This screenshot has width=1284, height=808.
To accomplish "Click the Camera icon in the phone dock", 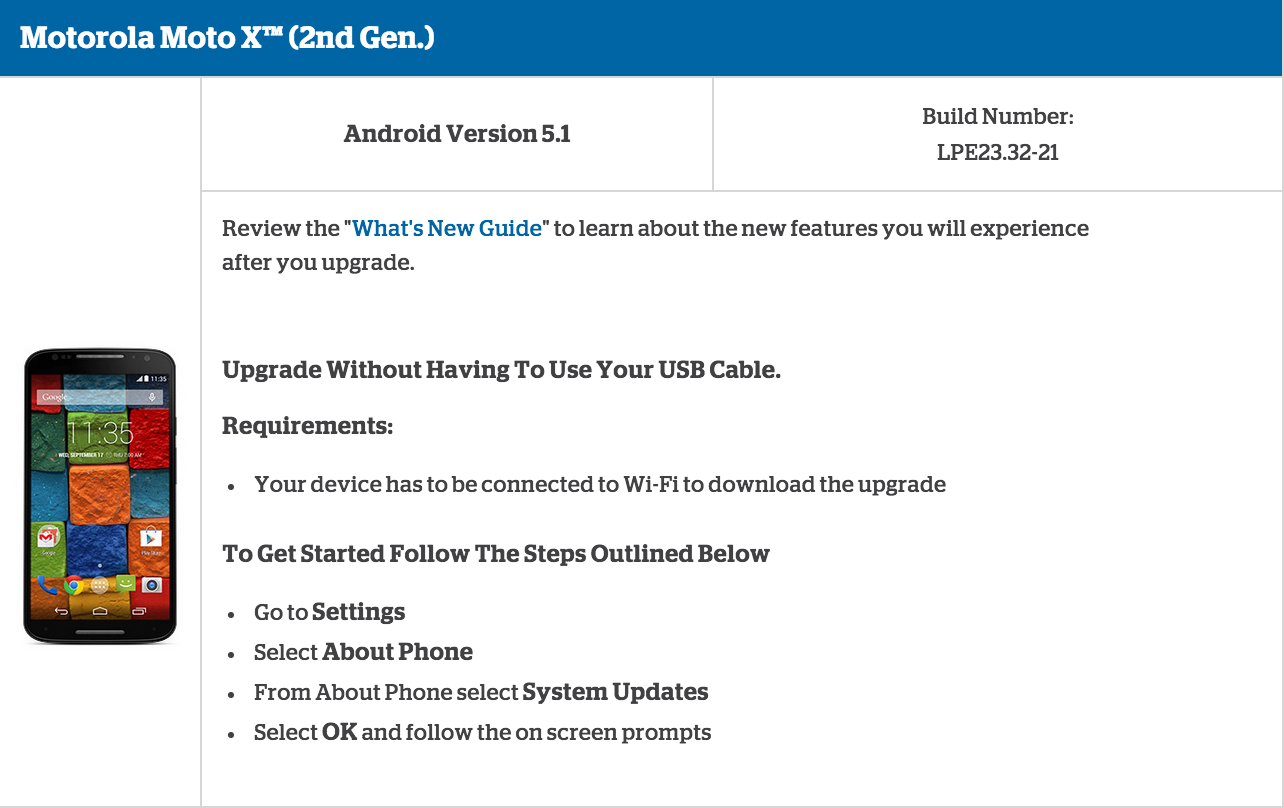I will pos(152,585).
